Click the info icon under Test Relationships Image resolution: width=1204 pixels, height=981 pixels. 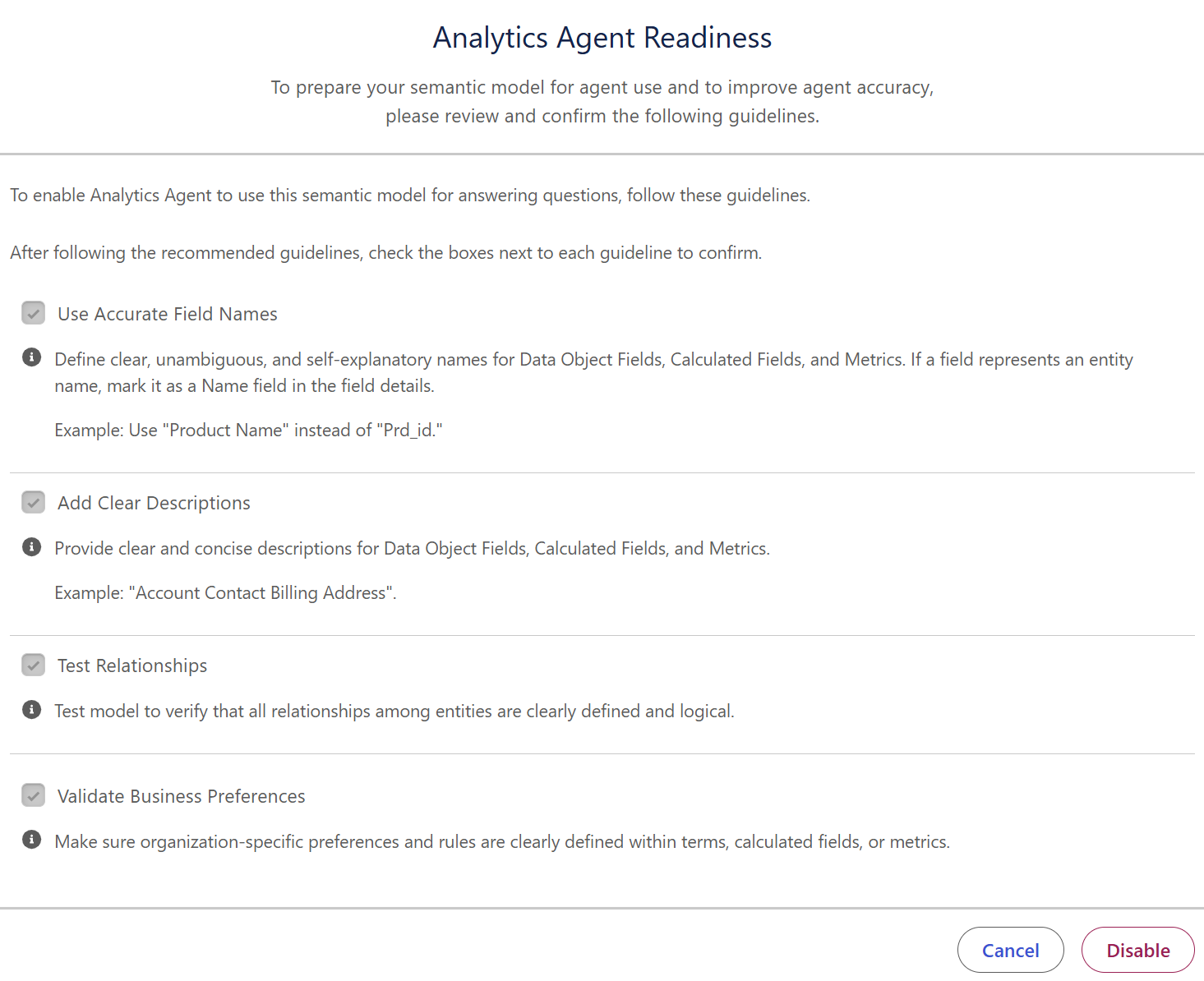[x=32, y=709]
